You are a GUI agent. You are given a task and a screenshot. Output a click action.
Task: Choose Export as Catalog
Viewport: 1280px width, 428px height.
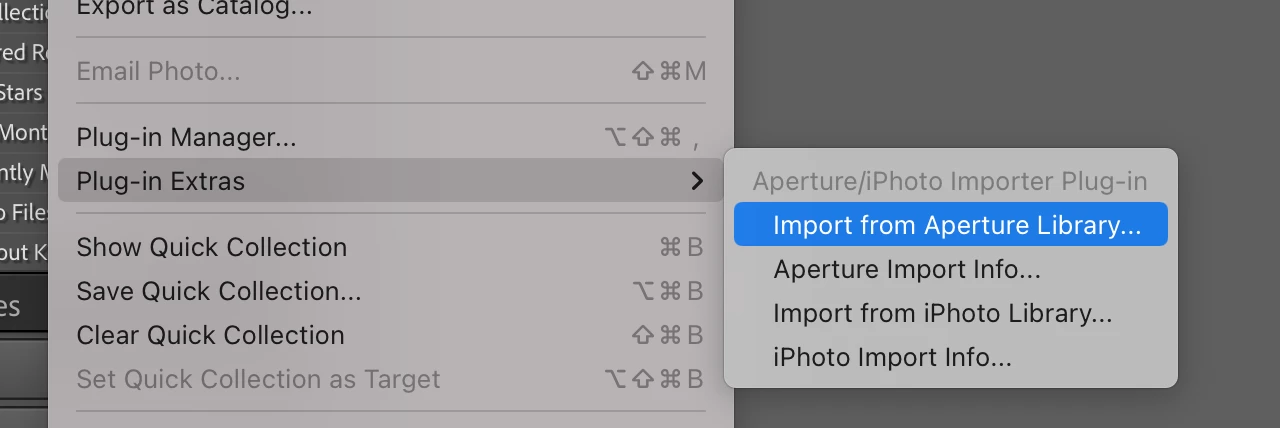pyautogui.click(x=194, y=9)
